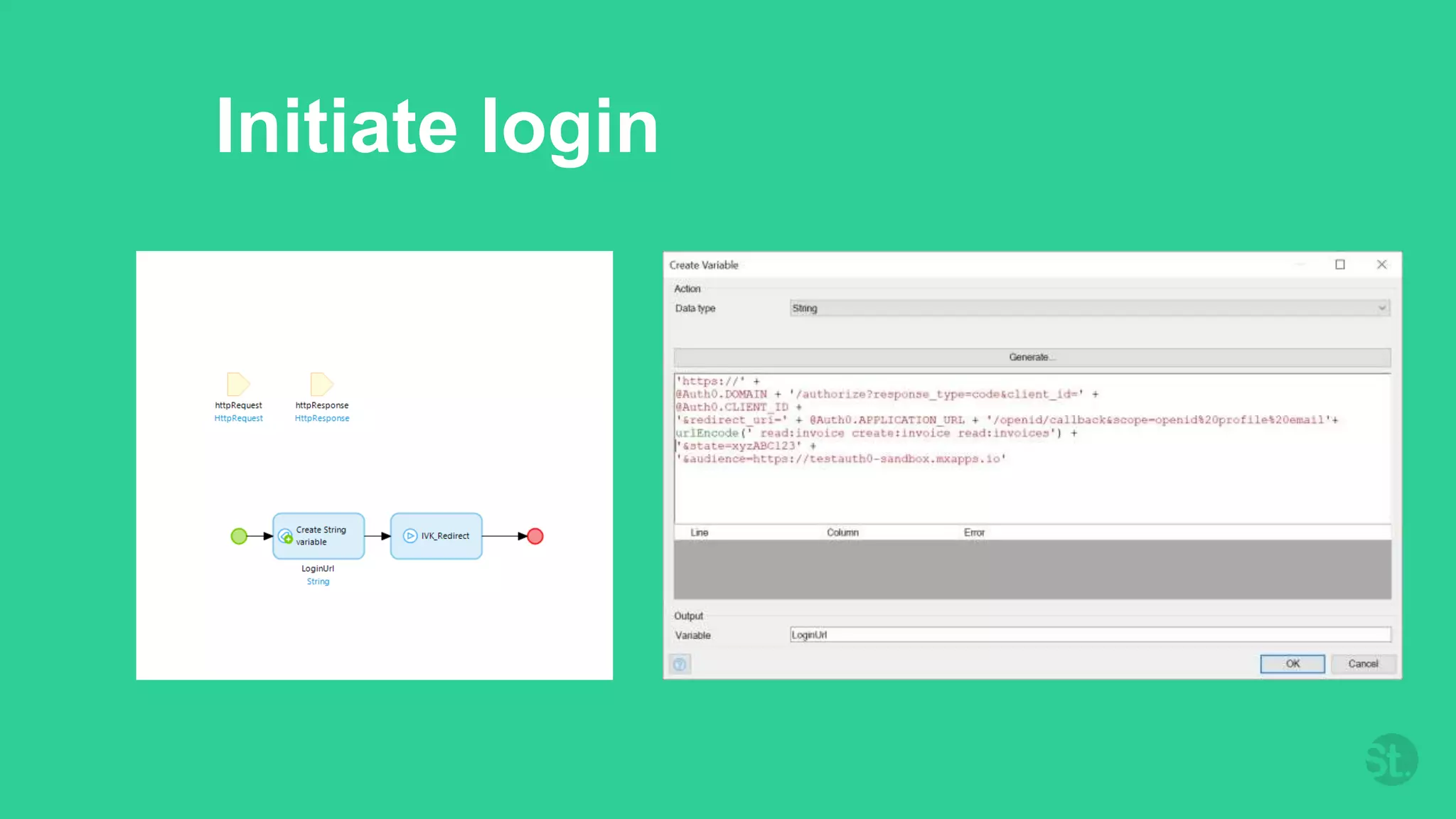The image size is (1456, 819).
Task: Click the 'https://' first expression line
Action: pos(718,381)
